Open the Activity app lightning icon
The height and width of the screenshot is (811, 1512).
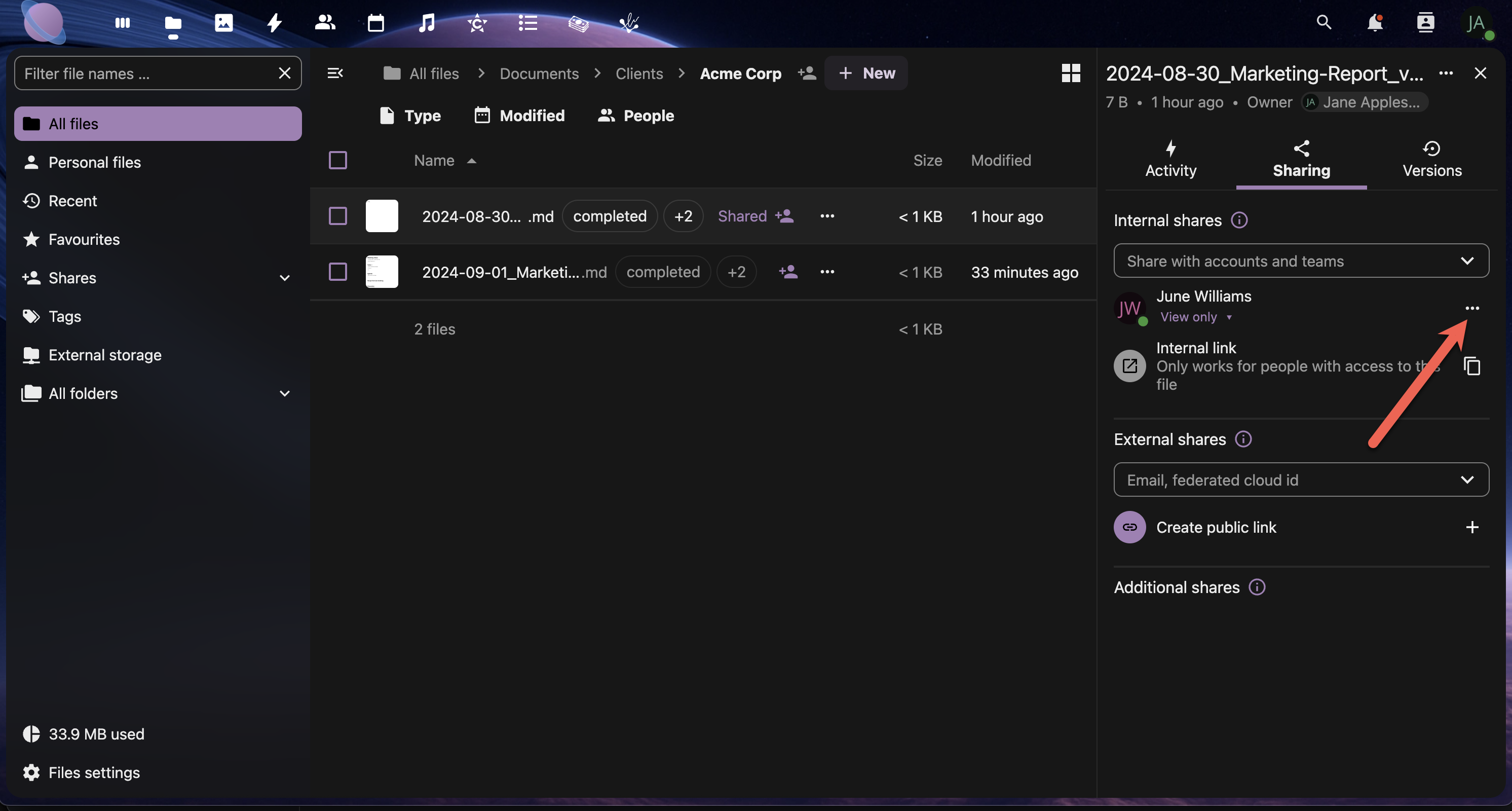[x=274, y=23]
